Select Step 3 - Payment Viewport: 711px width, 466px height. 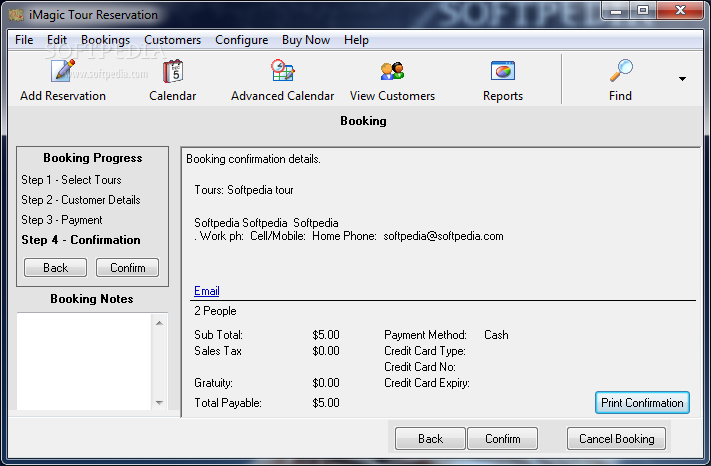(62, 220)
